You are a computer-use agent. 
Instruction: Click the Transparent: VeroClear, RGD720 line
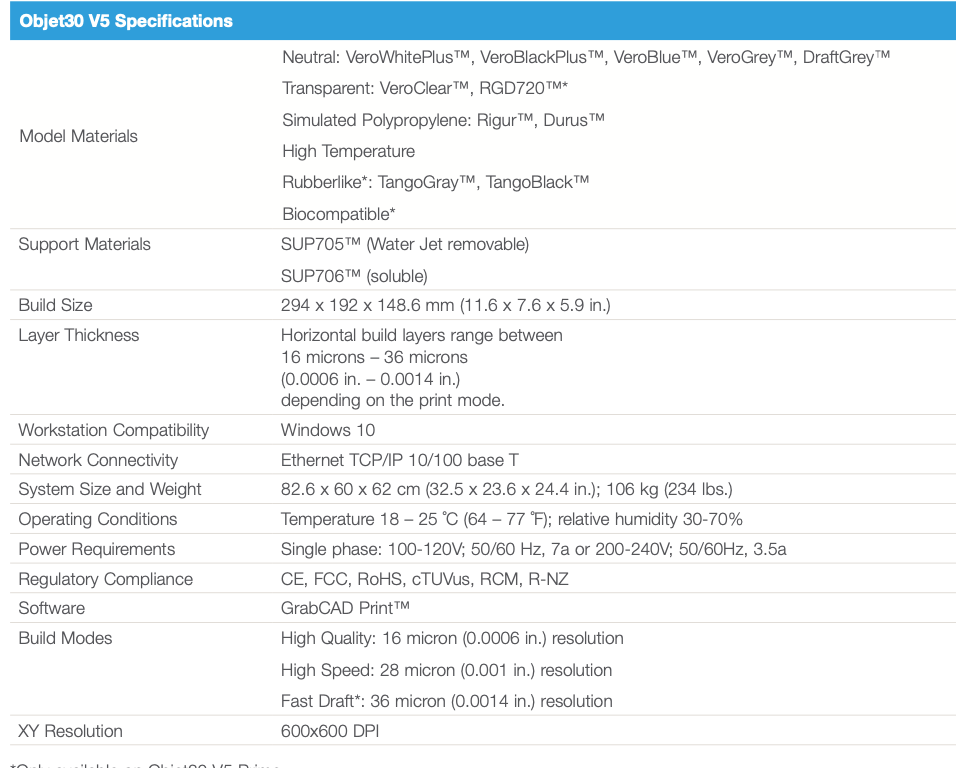(425, 89)
